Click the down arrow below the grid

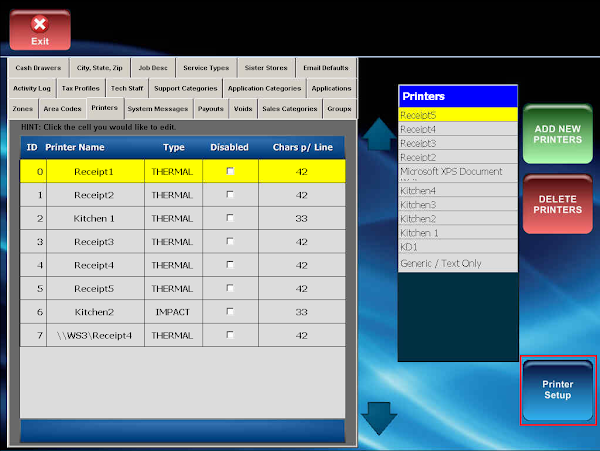[379, 417]
